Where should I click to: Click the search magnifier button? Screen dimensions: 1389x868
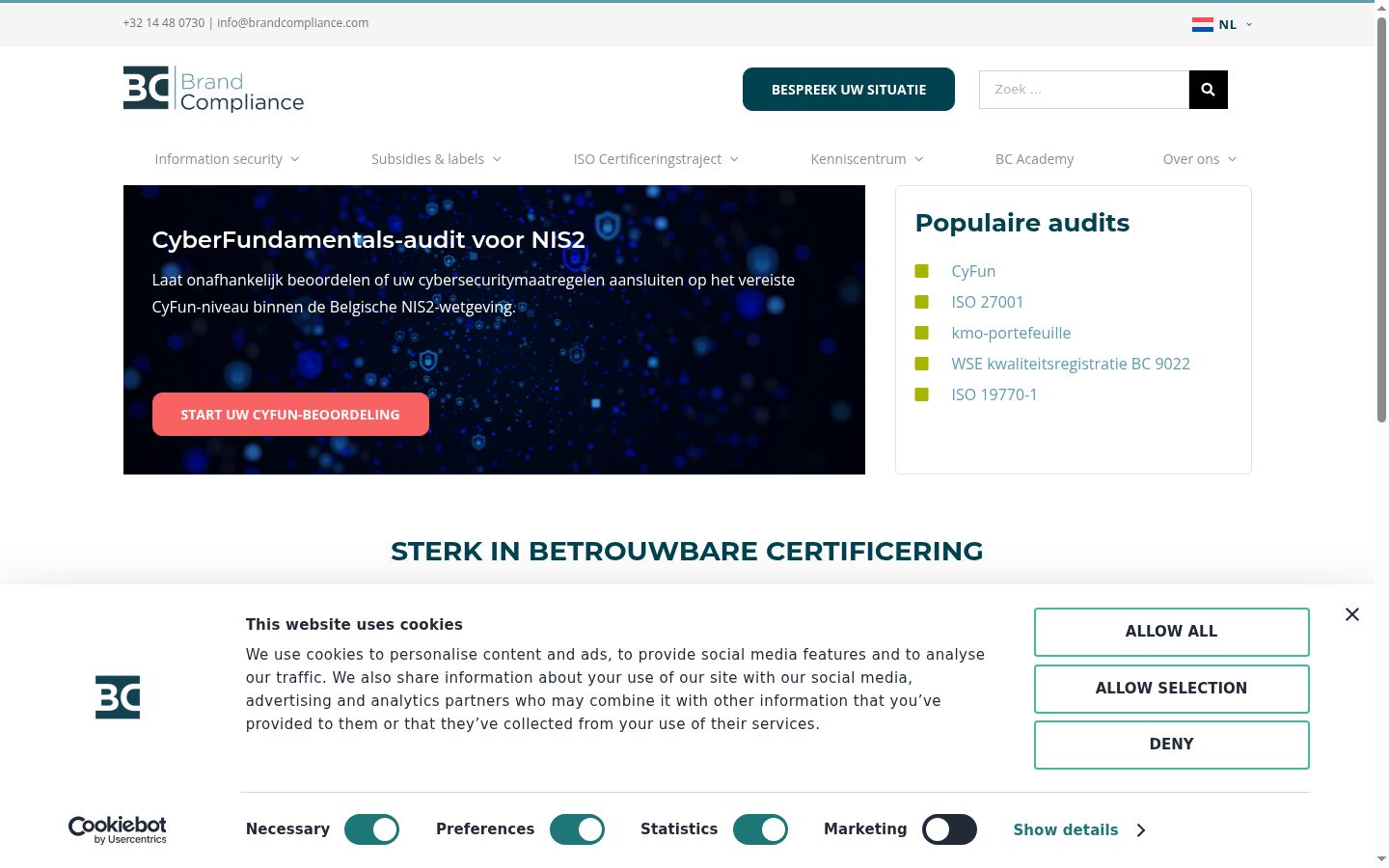pos(1208,90)
